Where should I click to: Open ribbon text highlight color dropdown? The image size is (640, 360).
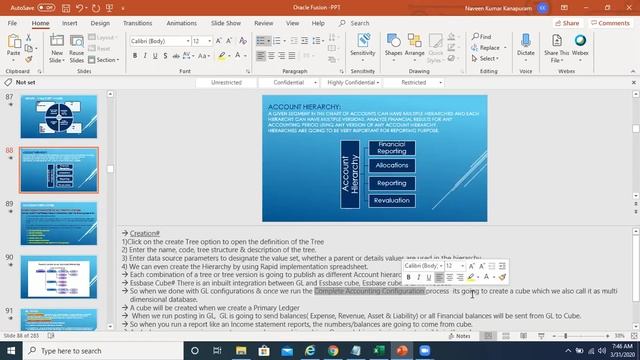(x=229, y=56)
